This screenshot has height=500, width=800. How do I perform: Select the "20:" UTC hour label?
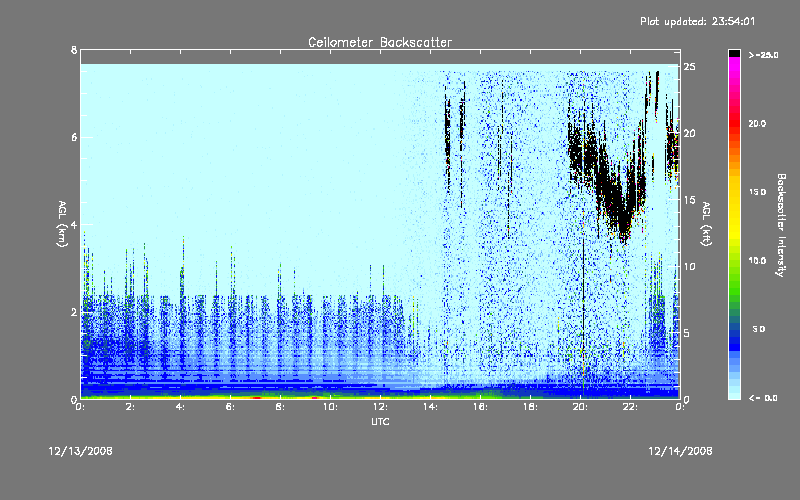[580, 407]
